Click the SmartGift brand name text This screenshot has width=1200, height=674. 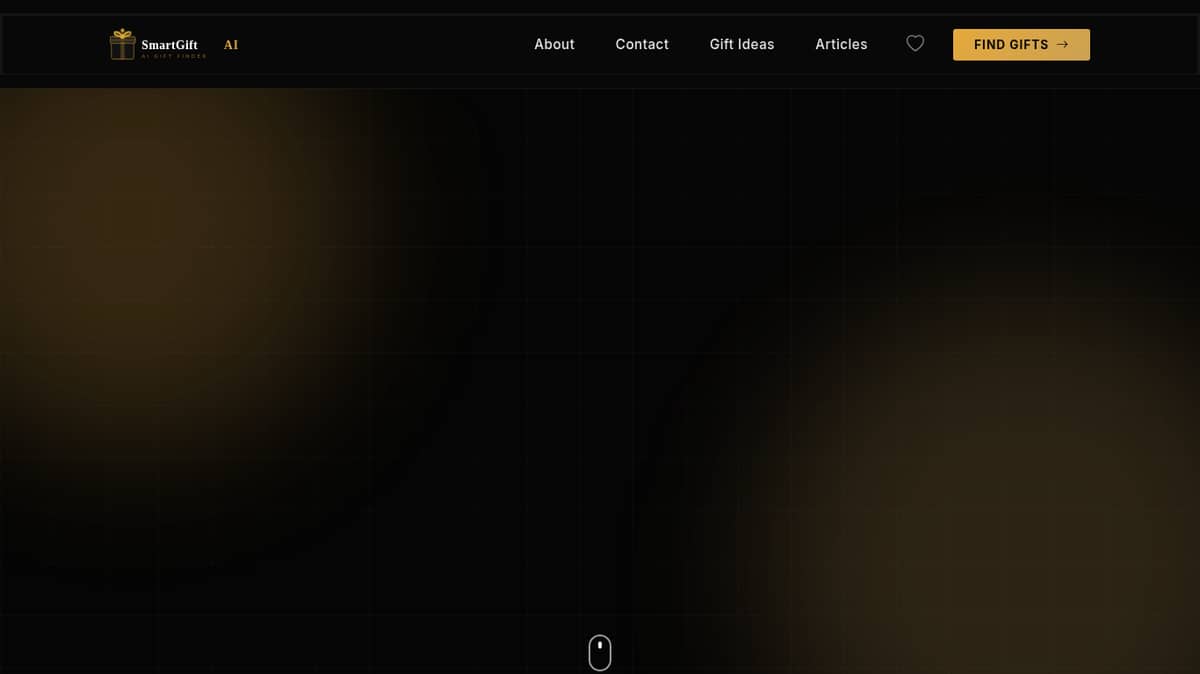pyautogui.click(x=169, y=44)
